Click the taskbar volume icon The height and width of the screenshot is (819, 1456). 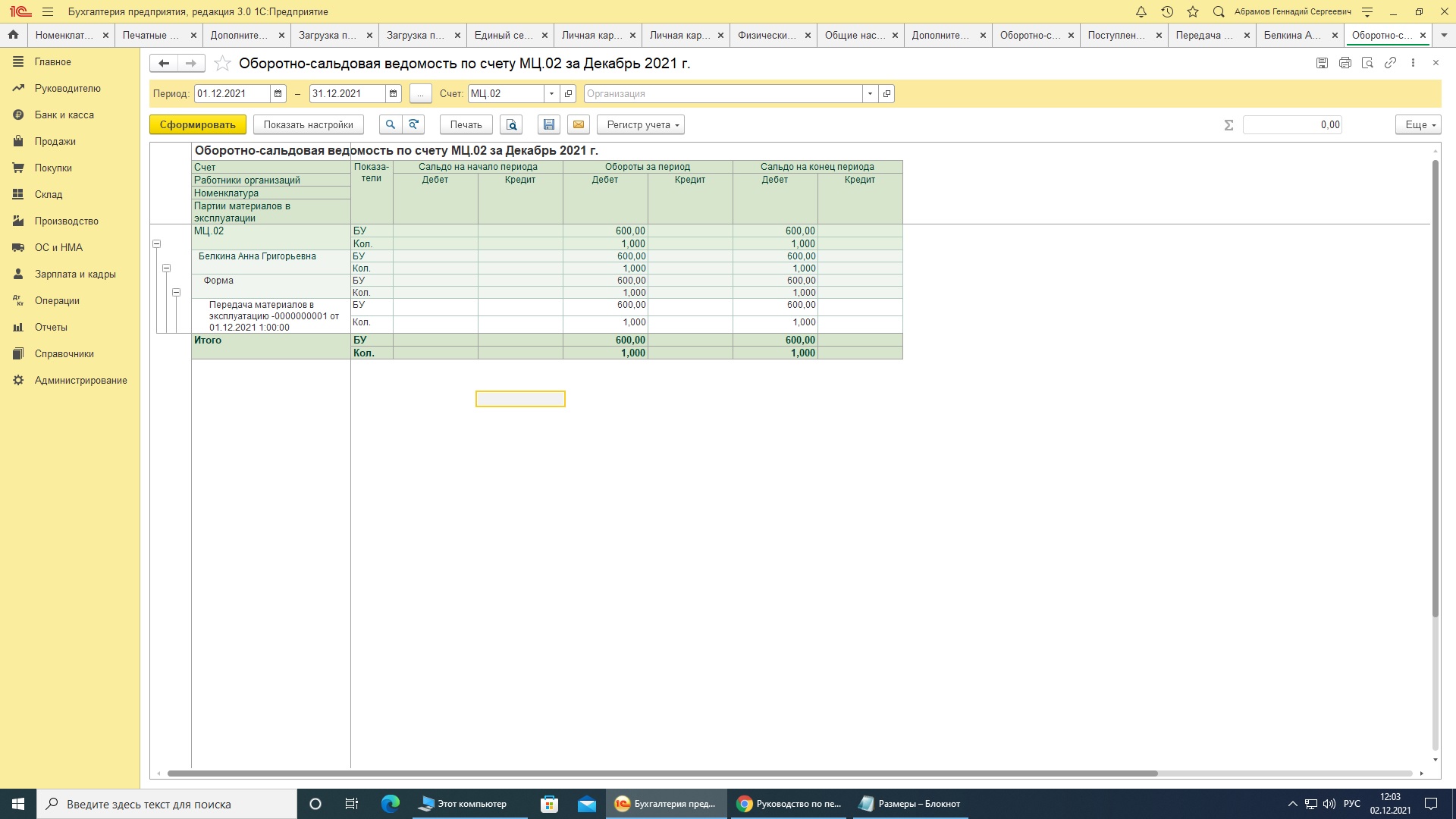(1329, 804)
